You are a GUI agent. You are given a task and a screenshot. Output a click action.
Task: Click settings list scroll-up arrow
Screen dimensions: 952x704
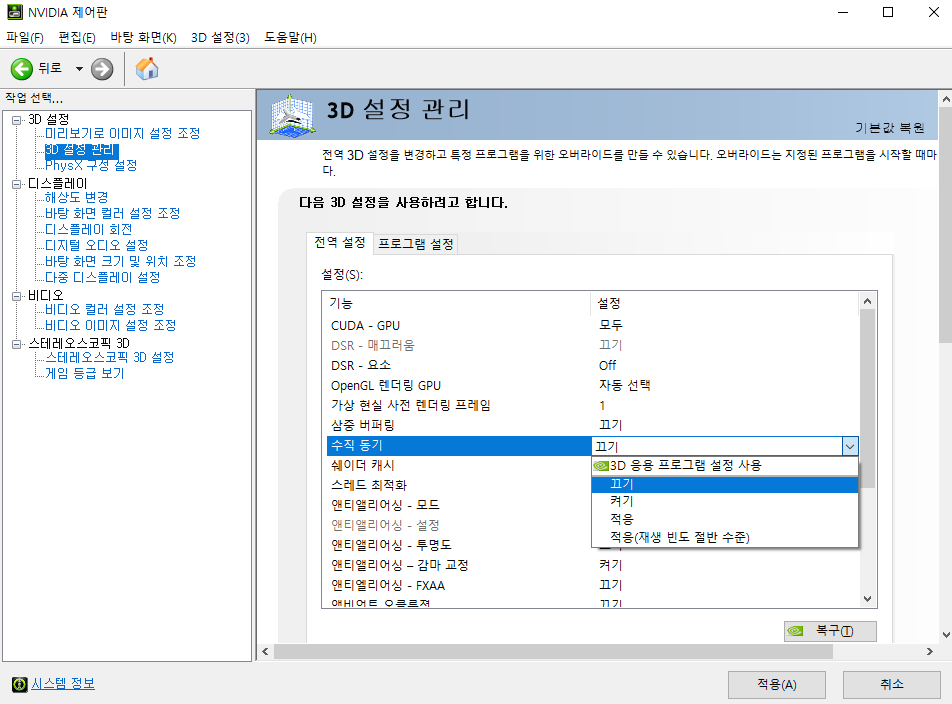click(x=868, y=301)
